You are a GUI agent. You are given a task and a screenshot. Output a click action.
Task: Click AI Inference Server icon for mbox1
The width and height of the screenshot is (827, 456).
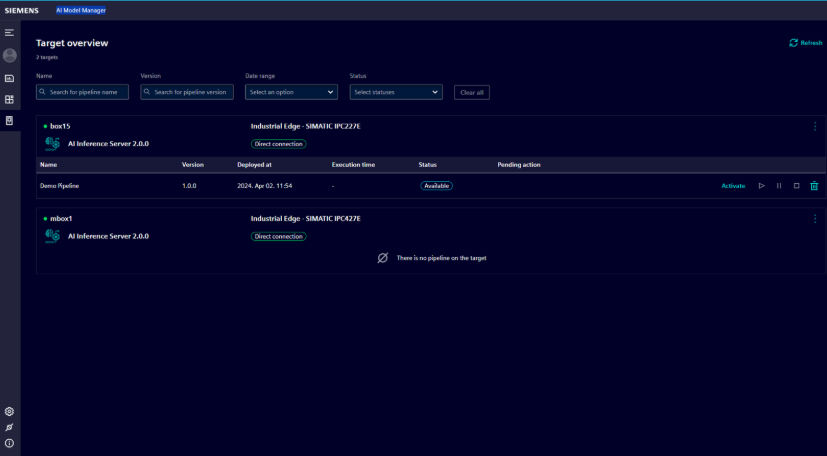pos(52,236)
